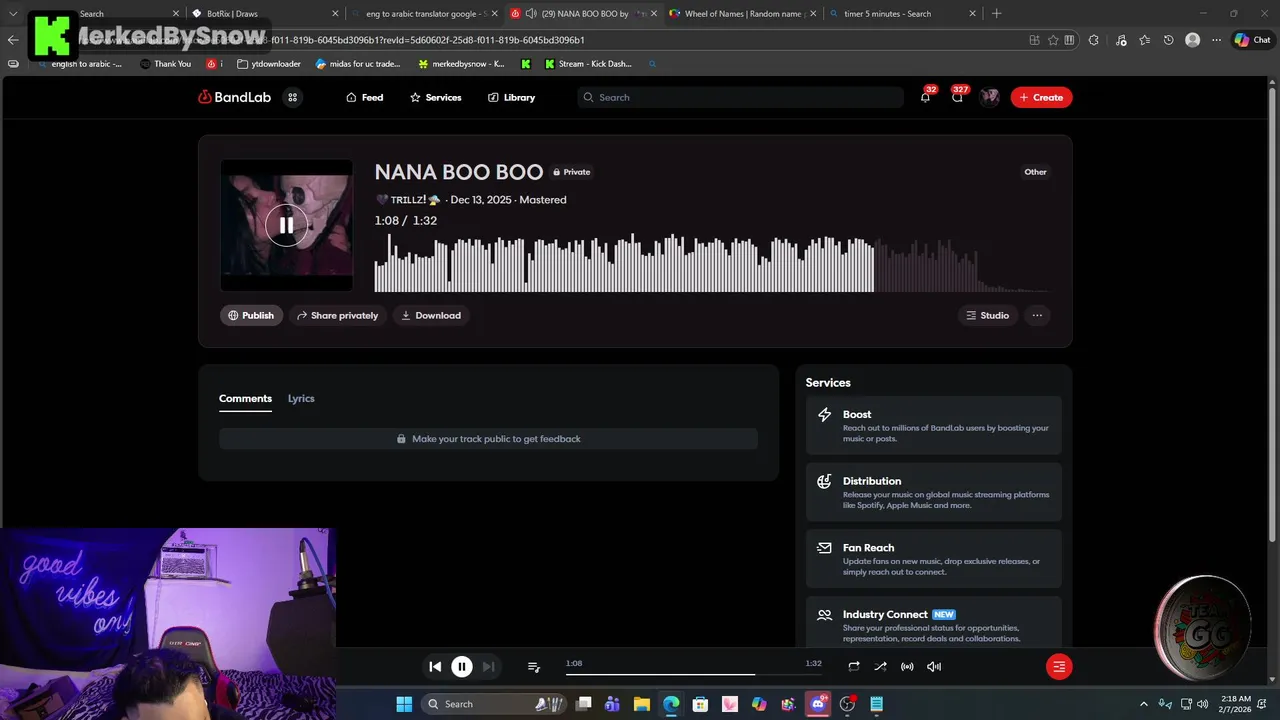Screen dimensions: 1280x720
Task: Toggle repeat in the player bar
Action: pos(854,666)
